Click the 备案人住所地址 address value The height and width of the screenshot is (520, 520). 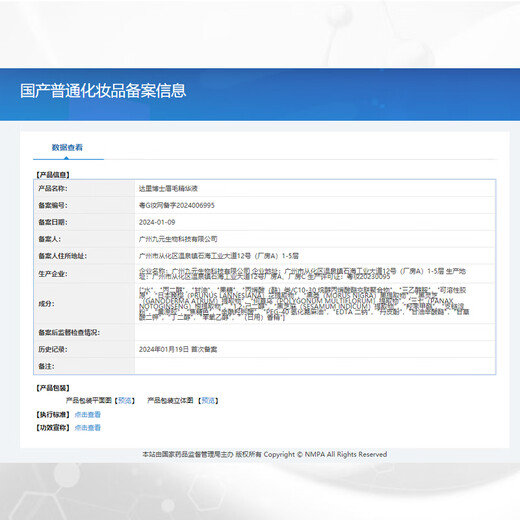point(219,256)
